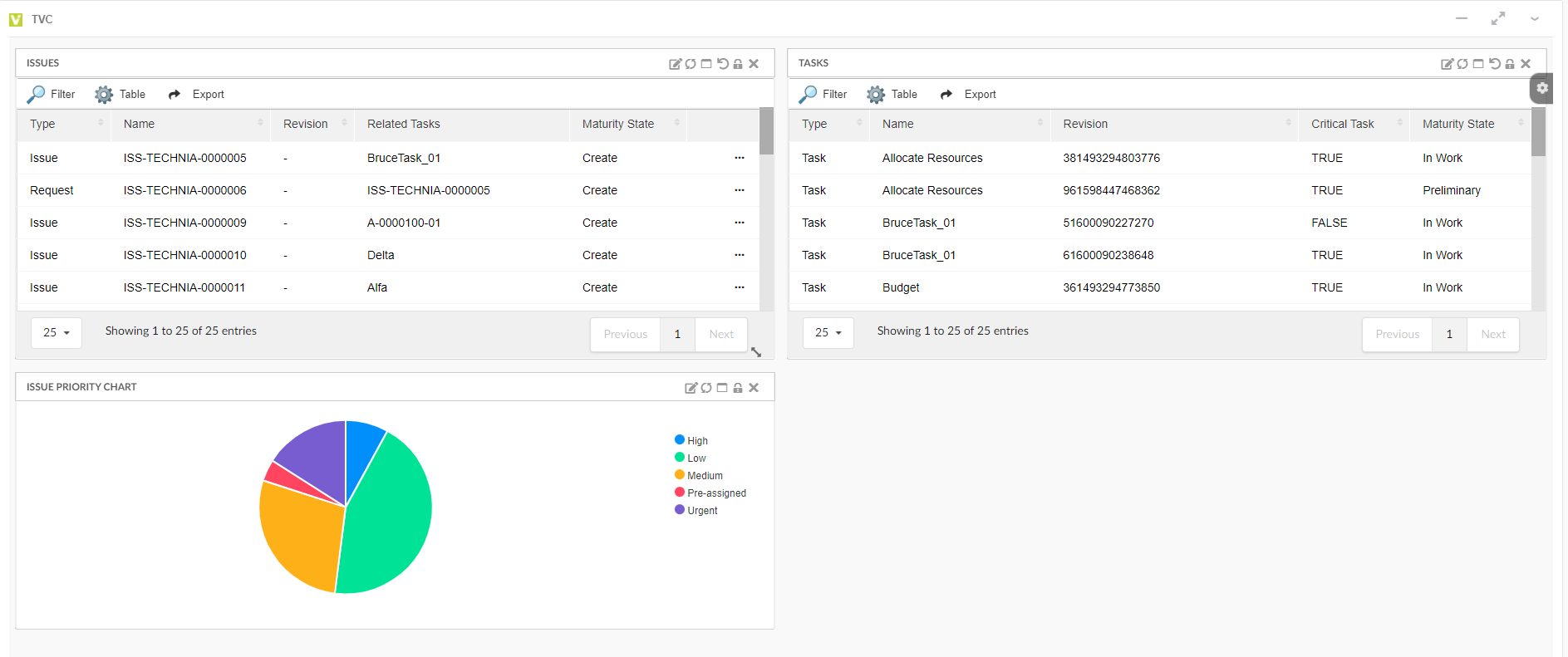
Task: Toggle the lock on the Issues widget
Action: [738, 64]
